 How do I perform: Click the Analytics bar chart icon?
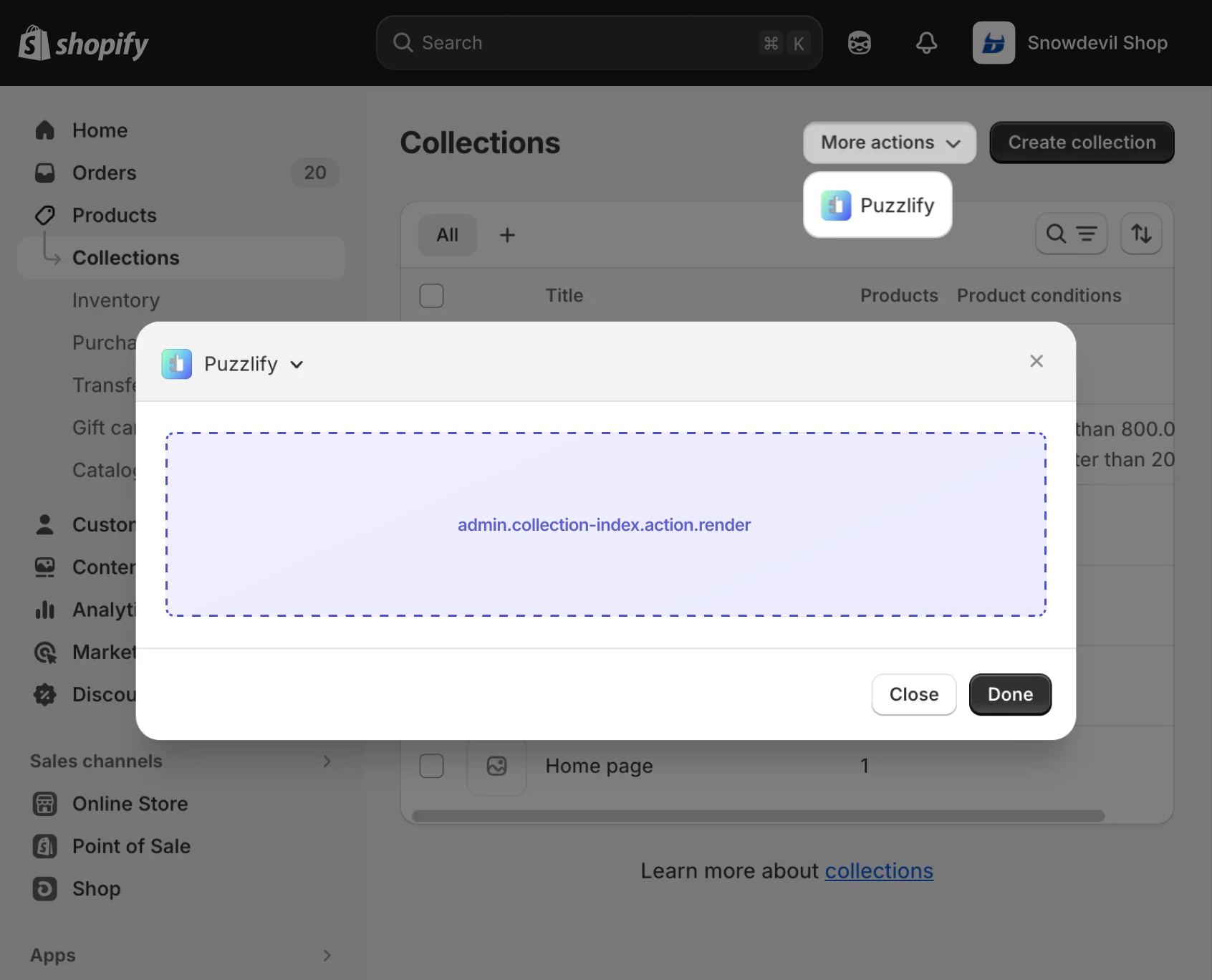[x=45, y=610]
